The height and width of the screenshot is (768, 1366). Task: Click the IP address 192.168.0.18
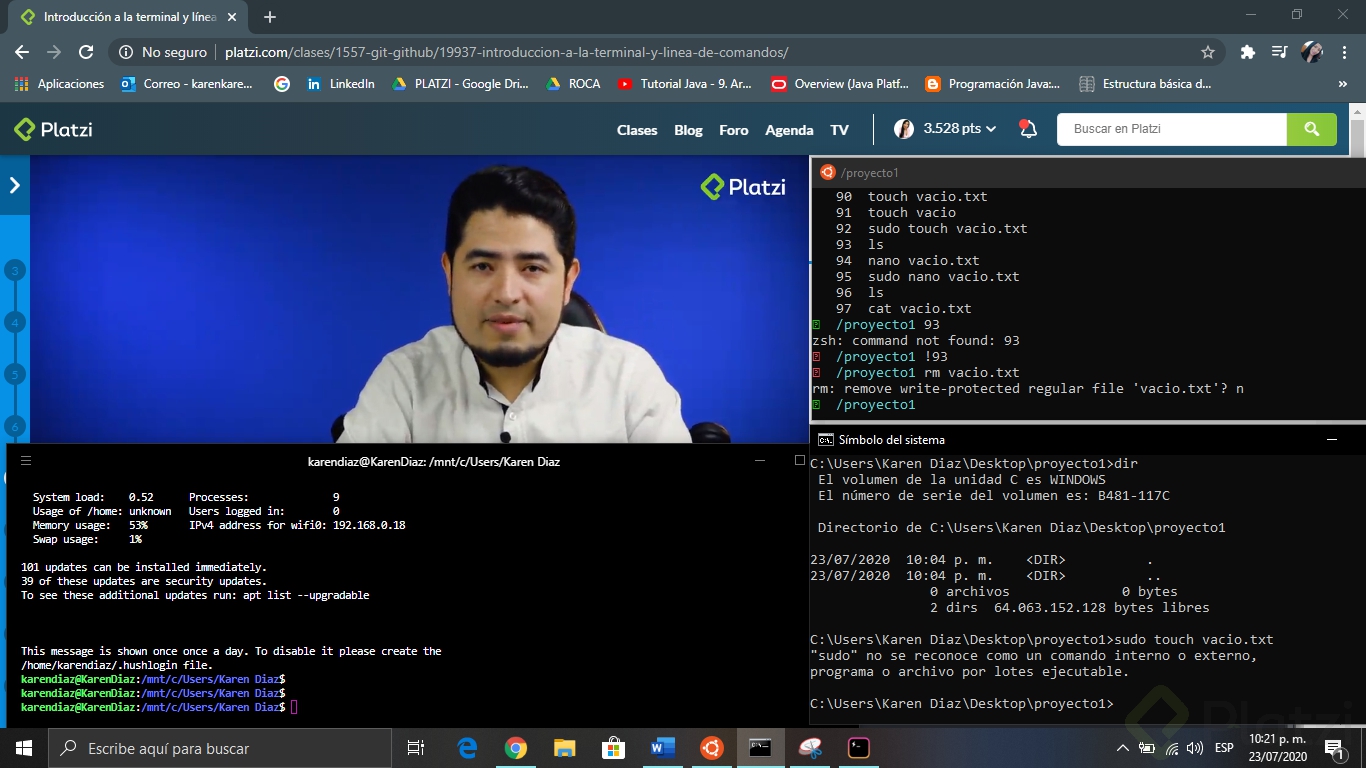(369, 525)
